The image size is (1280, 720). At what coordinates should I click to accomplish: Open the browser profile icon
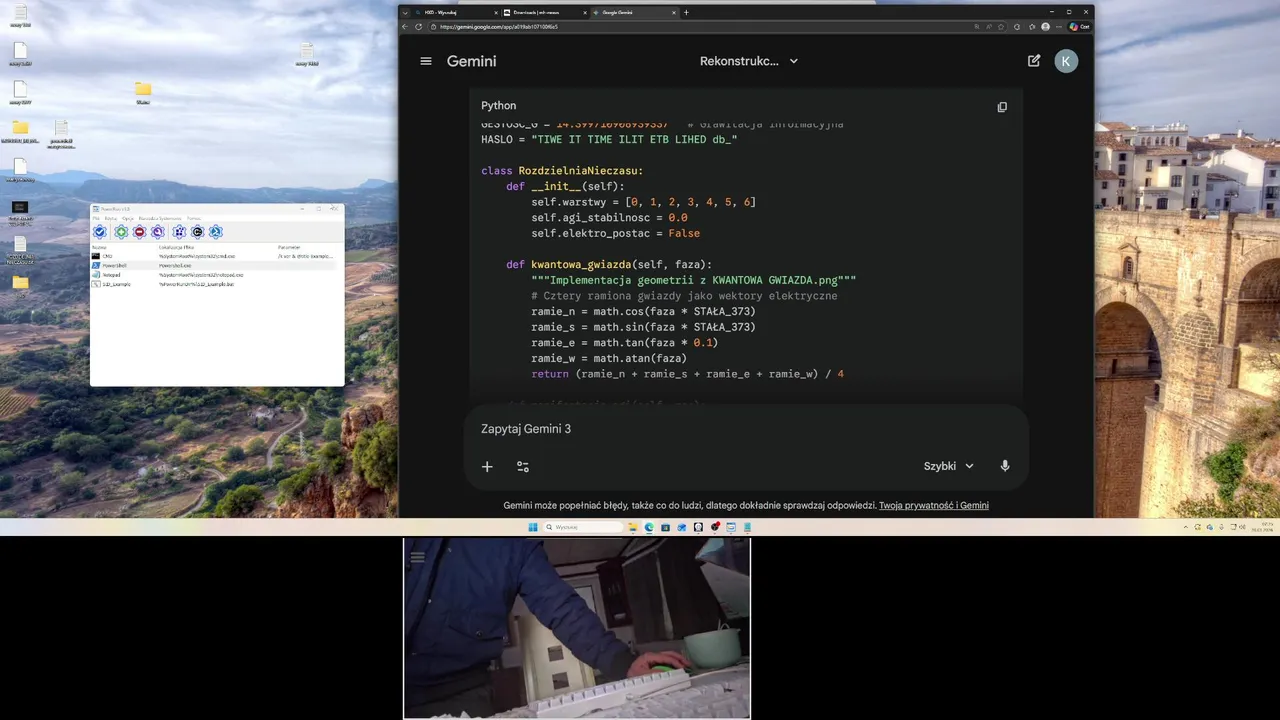[1045, 27]
